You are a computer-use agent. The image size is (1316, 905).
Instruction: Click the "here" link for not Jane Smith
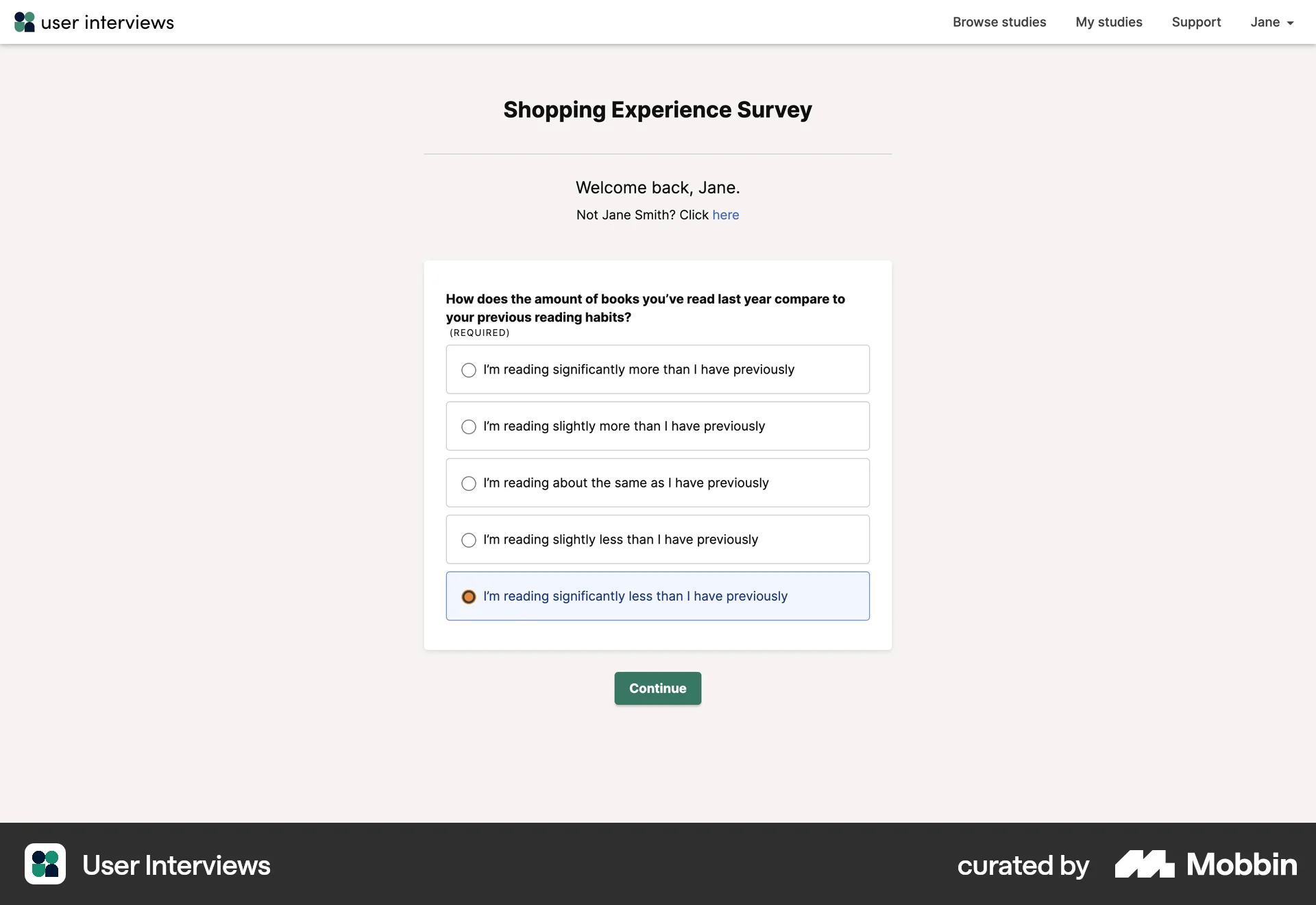725,215
